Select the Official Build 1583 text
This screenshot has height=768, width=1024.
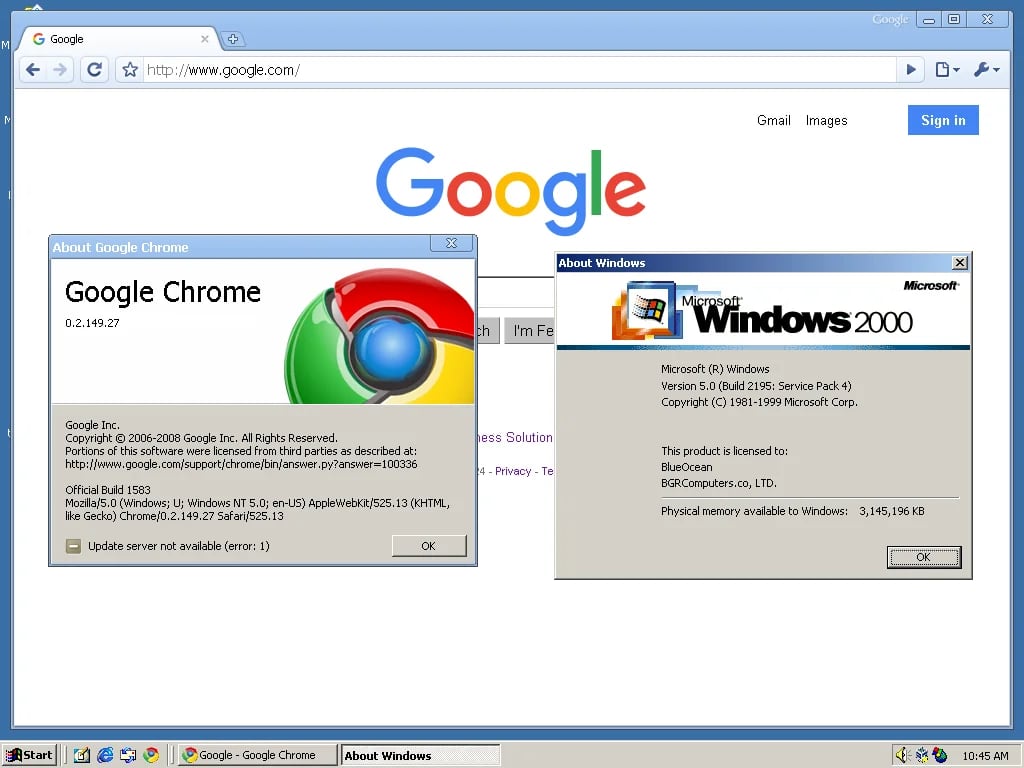pos(108,490)
